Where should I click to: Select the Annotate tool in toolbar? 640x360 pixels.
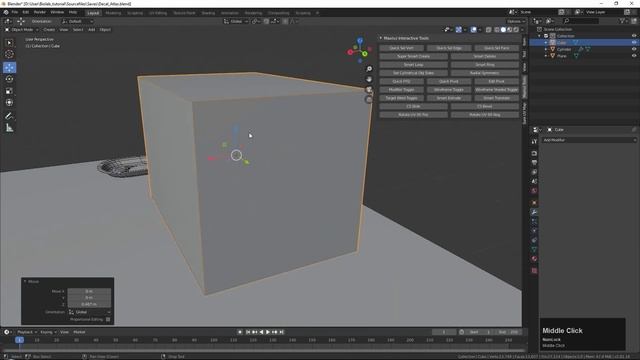[x=9, y=116]
